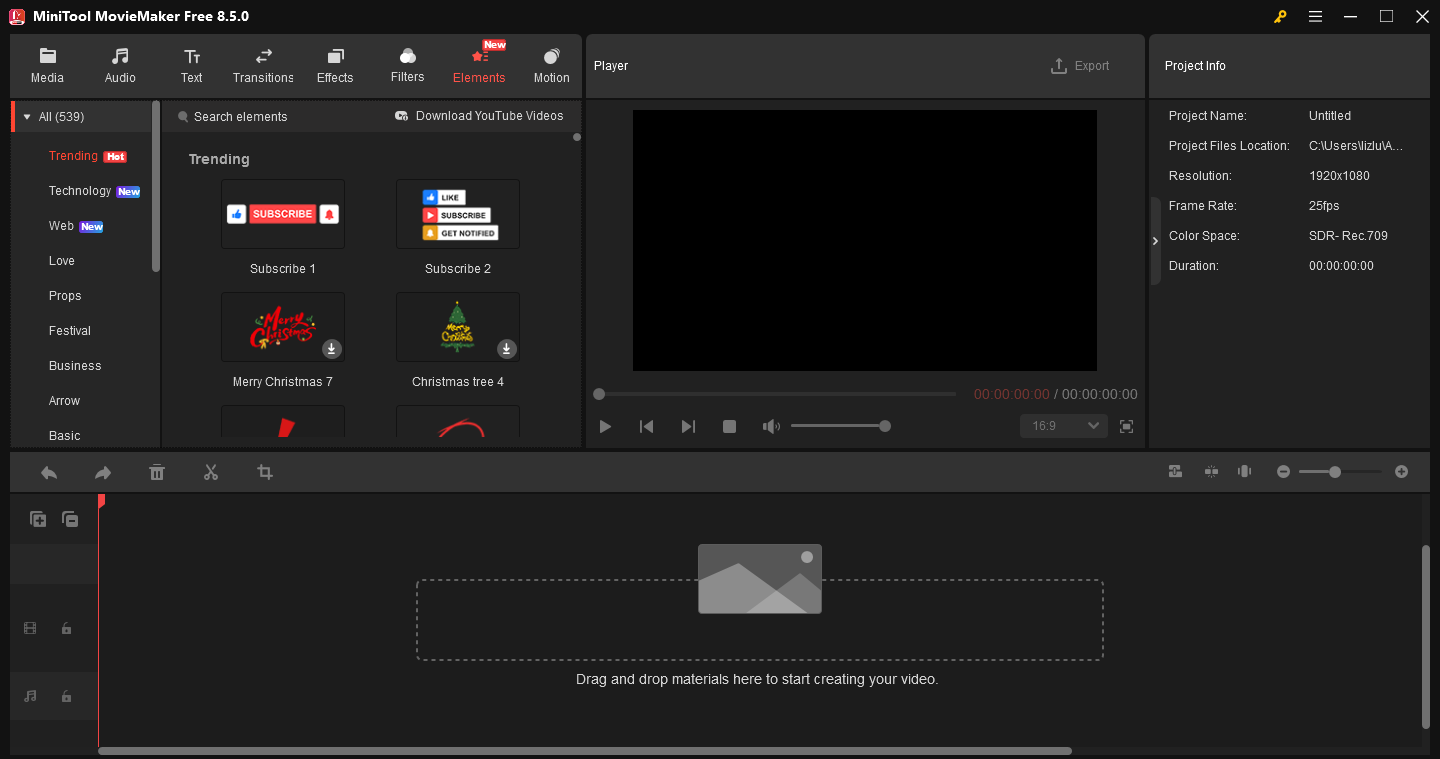Open the 16:9 aspect ratio dropdown
The height and width of the screenshot is (759, 1440).
coord(1063,425)
